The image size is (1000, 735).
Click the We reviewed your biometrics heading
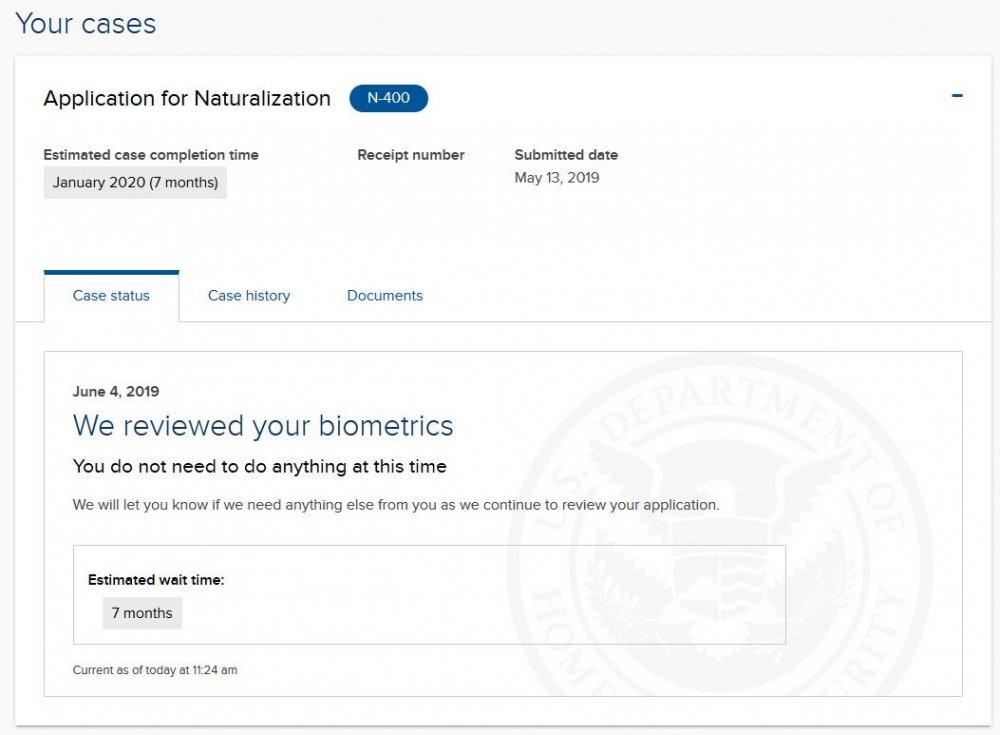pyautogui.click(x=263, y=426)
